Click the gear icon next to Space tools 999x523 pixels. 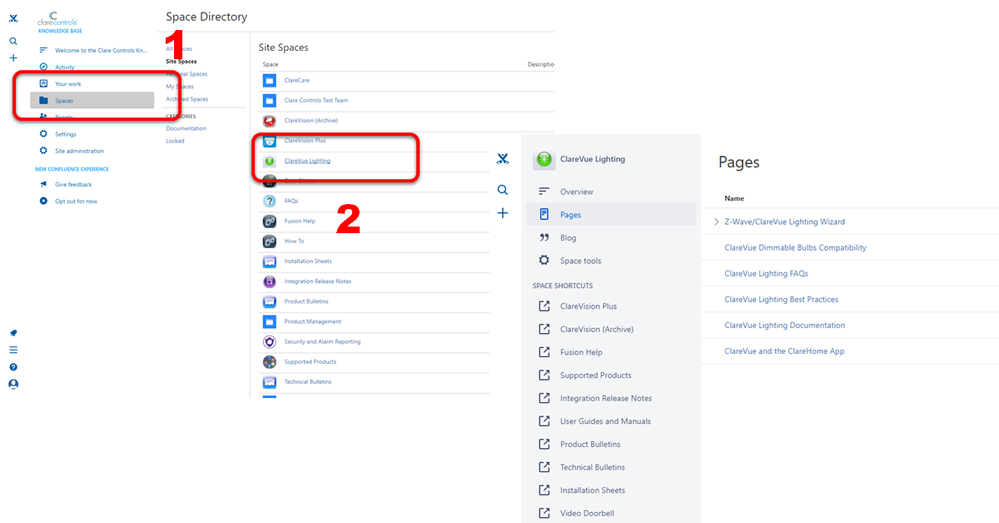click(544, 261)
